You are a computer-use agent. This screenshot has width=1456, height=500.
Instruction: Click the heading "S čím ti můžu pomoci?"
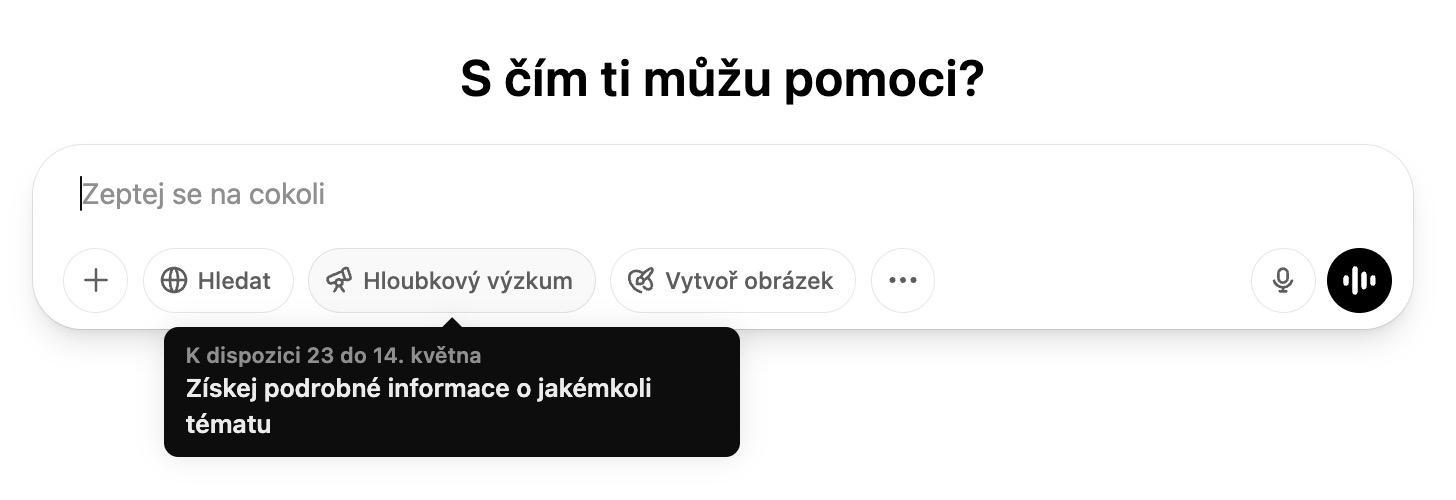point(722,79)
